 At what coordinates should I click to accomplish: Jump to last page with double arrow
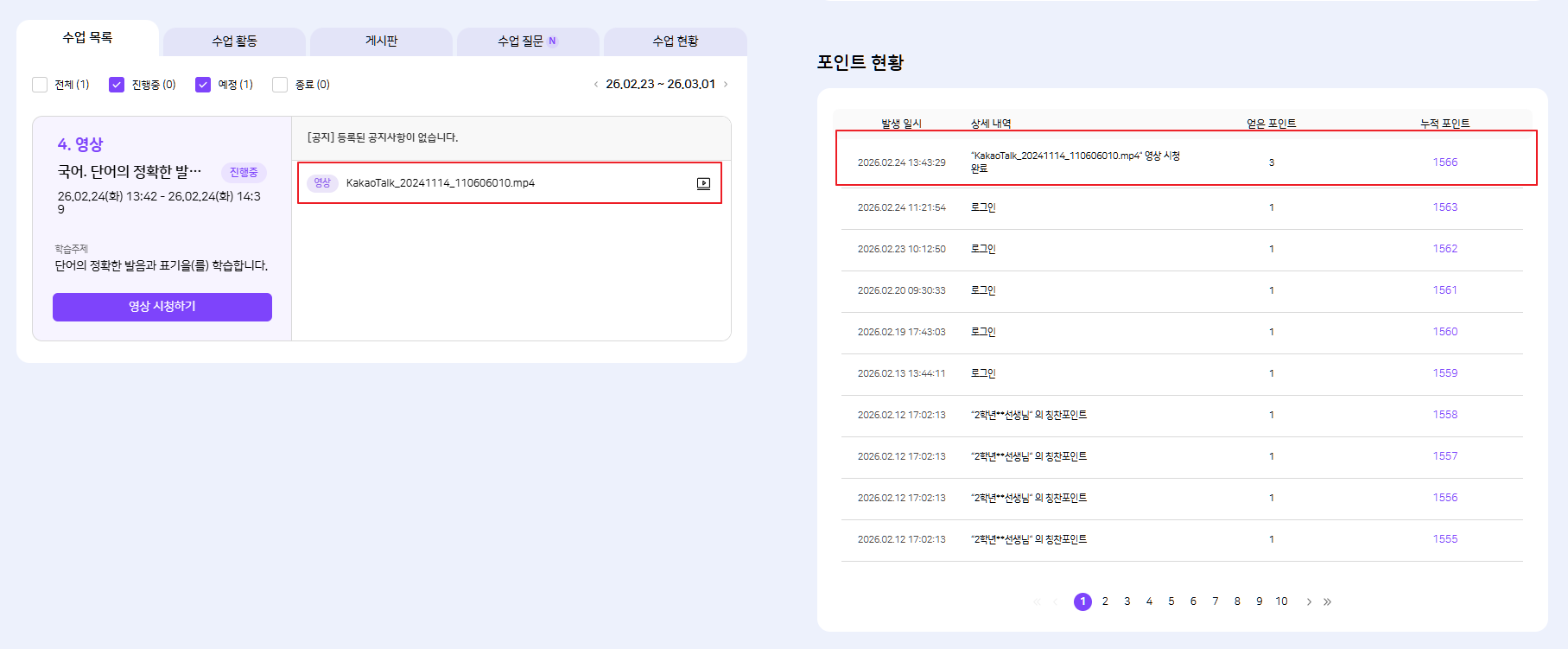(1328, 601)
